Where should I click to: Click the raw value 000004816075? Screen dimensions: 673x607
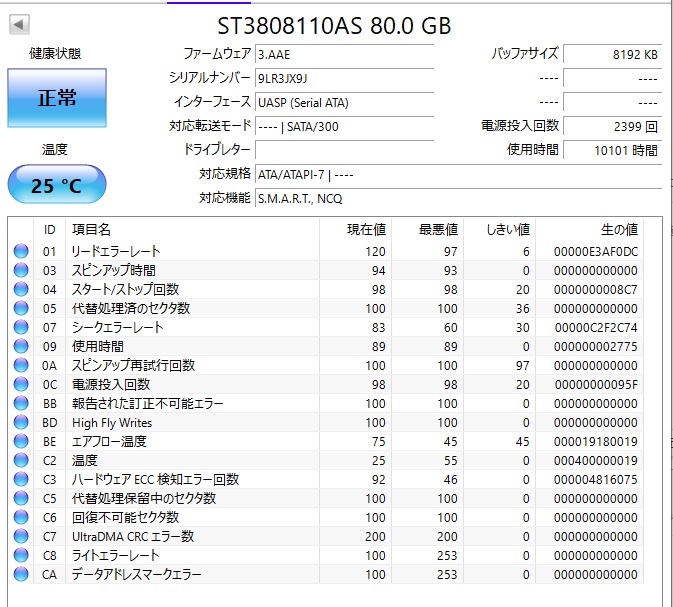pos(596,480)
